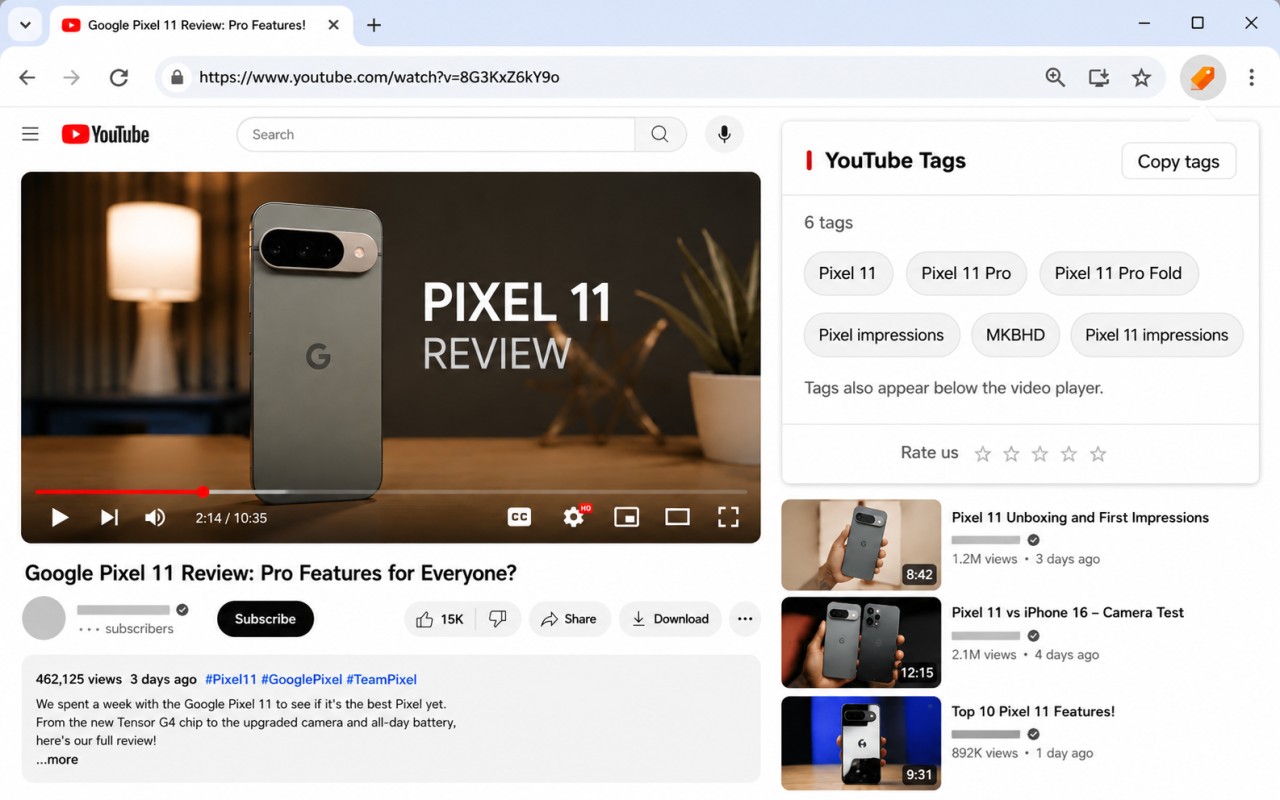Click the browser zoom magnifier icon
This screenshot has width=1280, height=800.
coord(1055,78)
